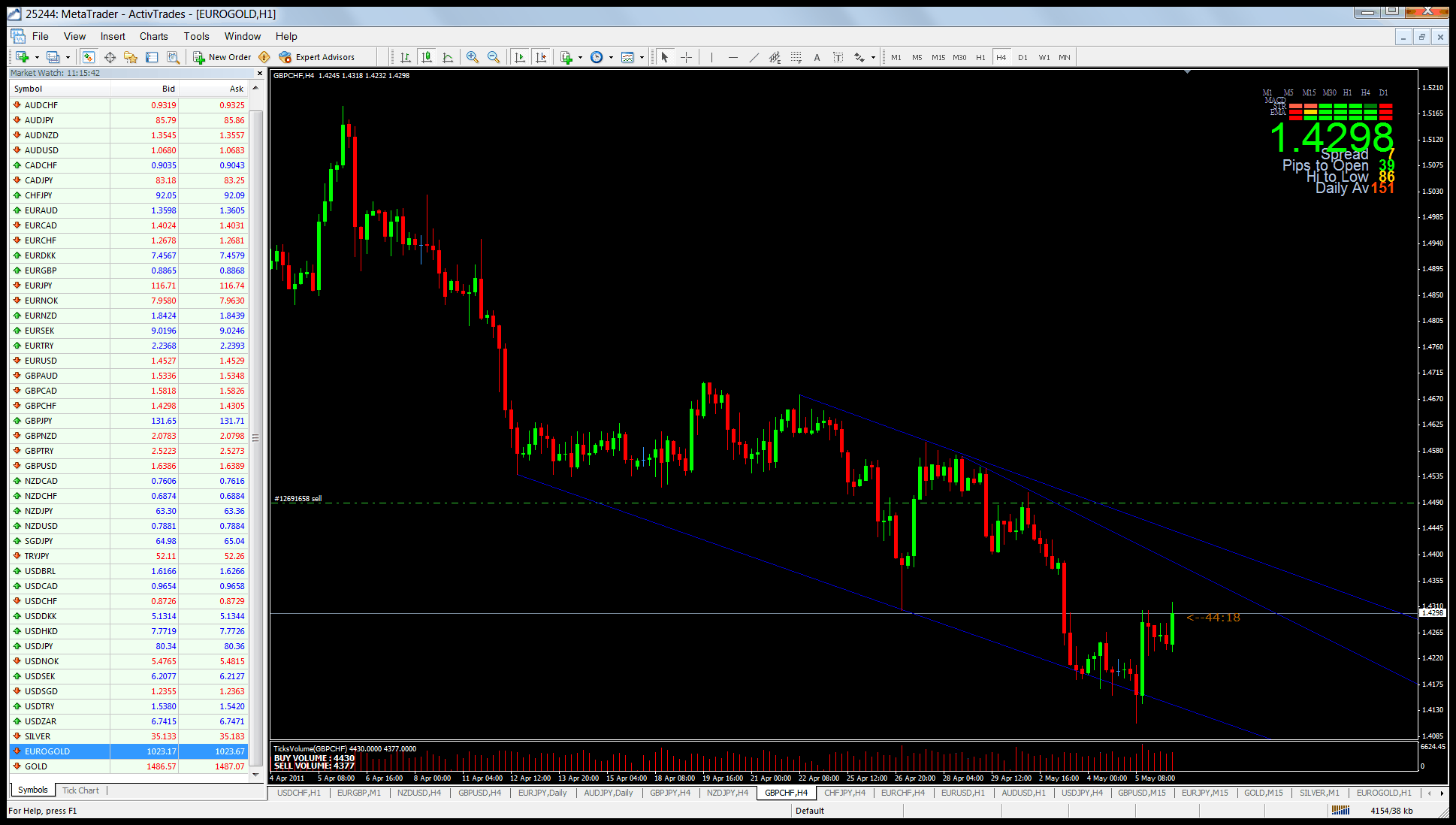The height and width of the screenshot is (825, 1456).
Task: Toggle the Auto Scroll chart button
Action: click(x=519, y=57)
